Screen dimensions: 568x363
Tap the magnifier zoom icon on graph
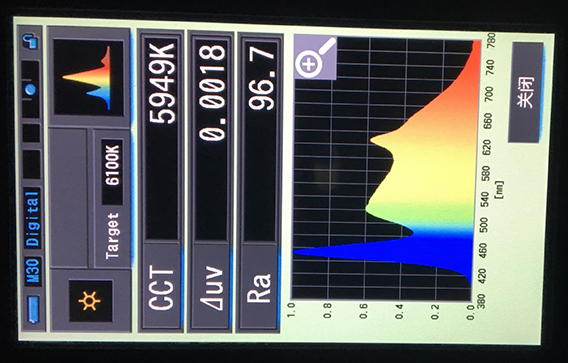(315, 57)
